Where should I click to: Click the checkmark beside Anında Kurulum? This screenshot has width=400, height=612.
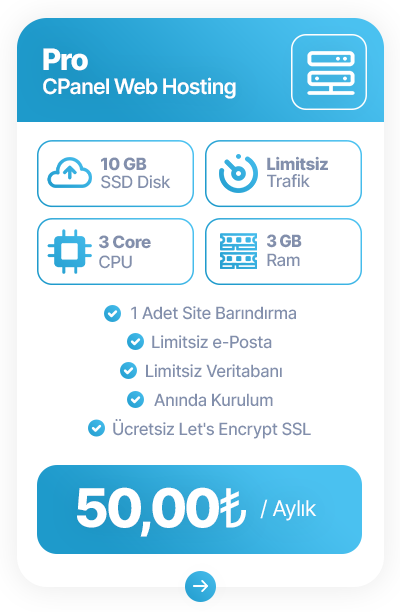point(135,400)
